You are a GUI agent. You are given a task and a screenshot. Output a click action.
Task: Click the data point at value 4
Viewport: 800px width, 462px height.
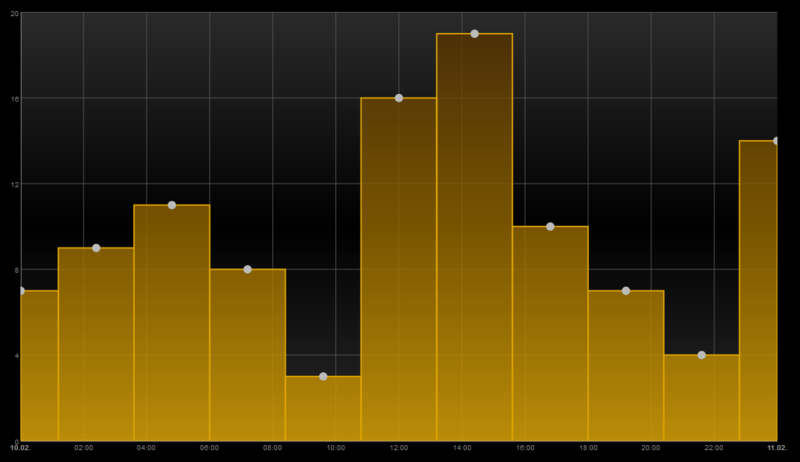702,355
